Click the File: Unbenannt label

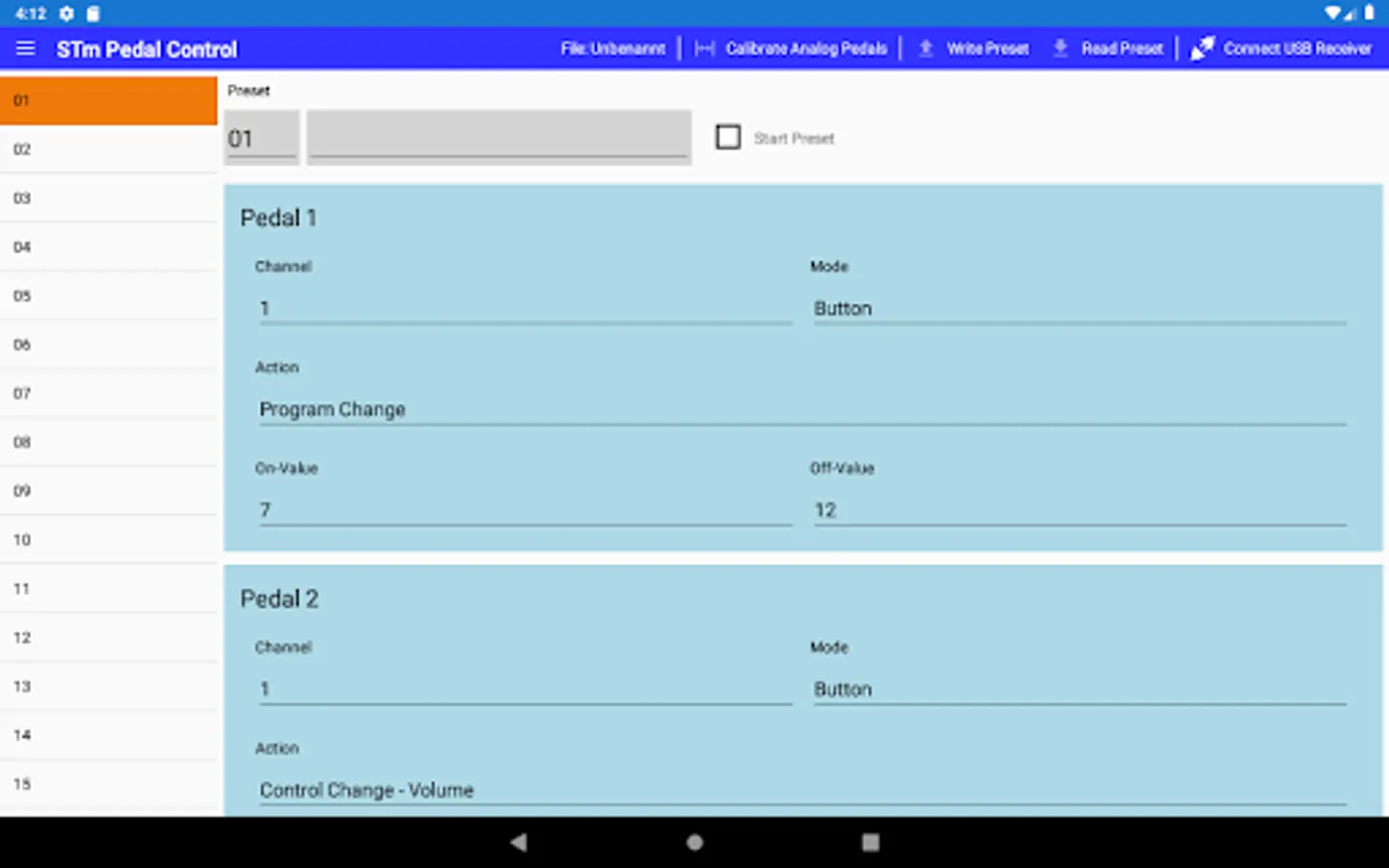(613, 48)
